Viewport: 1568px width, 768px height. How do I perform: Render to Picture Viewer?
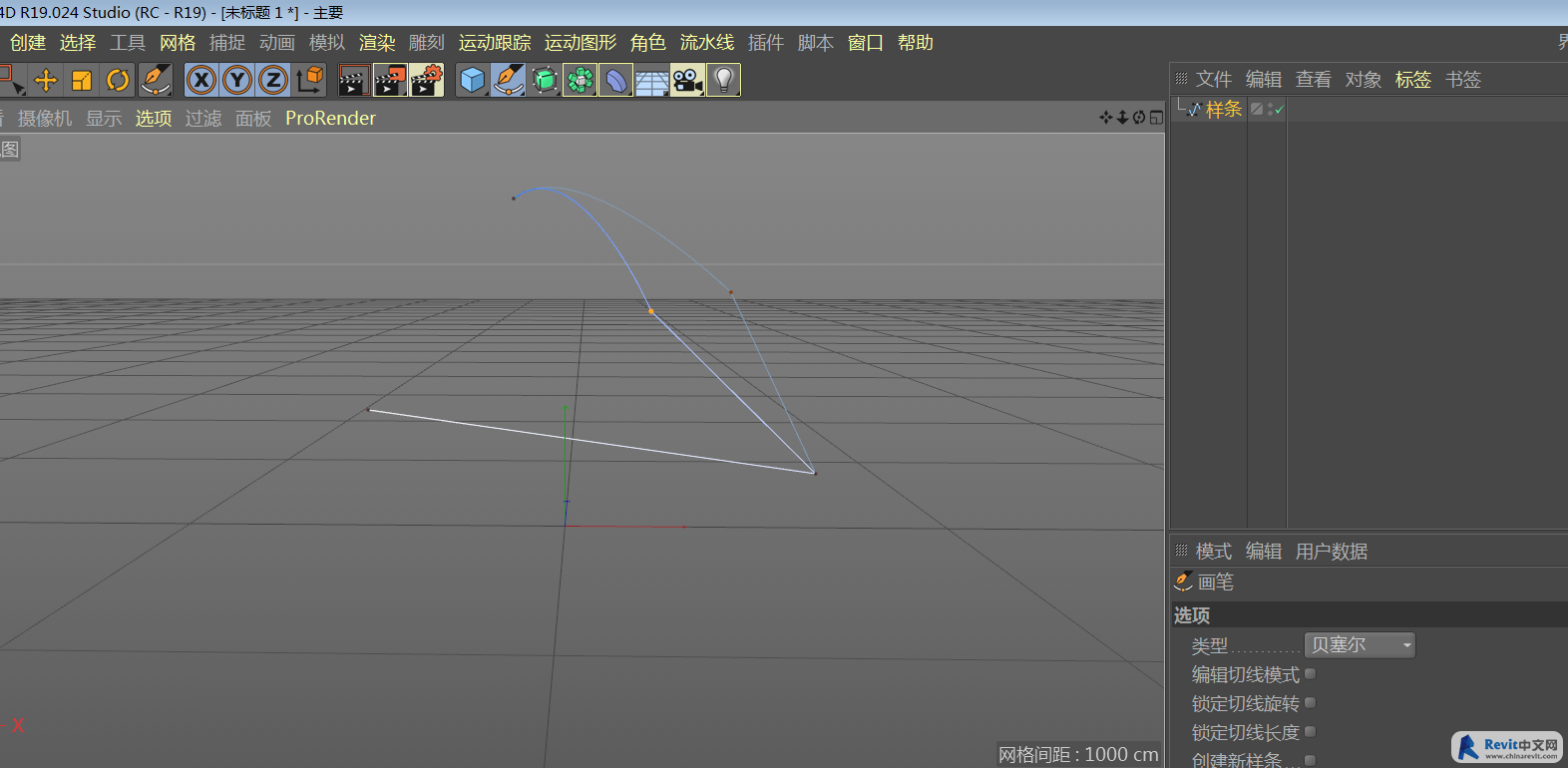(390, 80)
